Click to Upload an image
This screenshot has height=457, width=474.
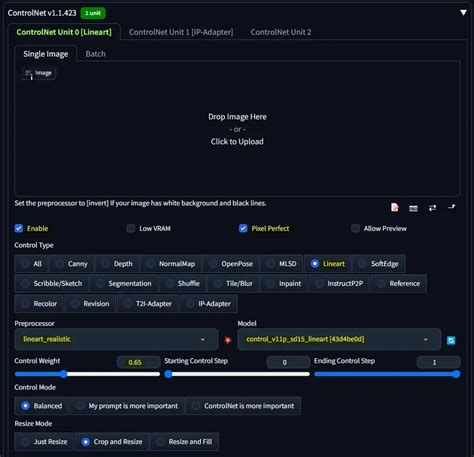pyautogui.click(x=237, y=142)
